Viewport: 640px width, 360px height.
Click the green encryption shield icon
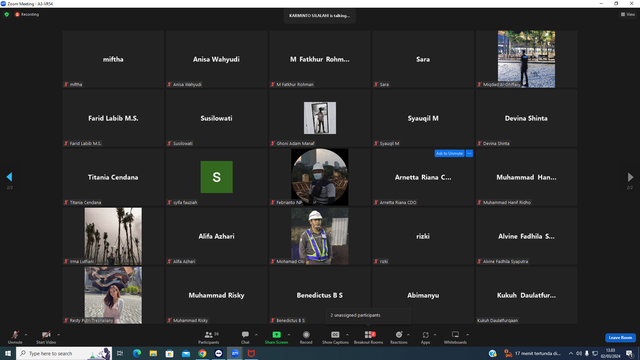click(7, 14)
